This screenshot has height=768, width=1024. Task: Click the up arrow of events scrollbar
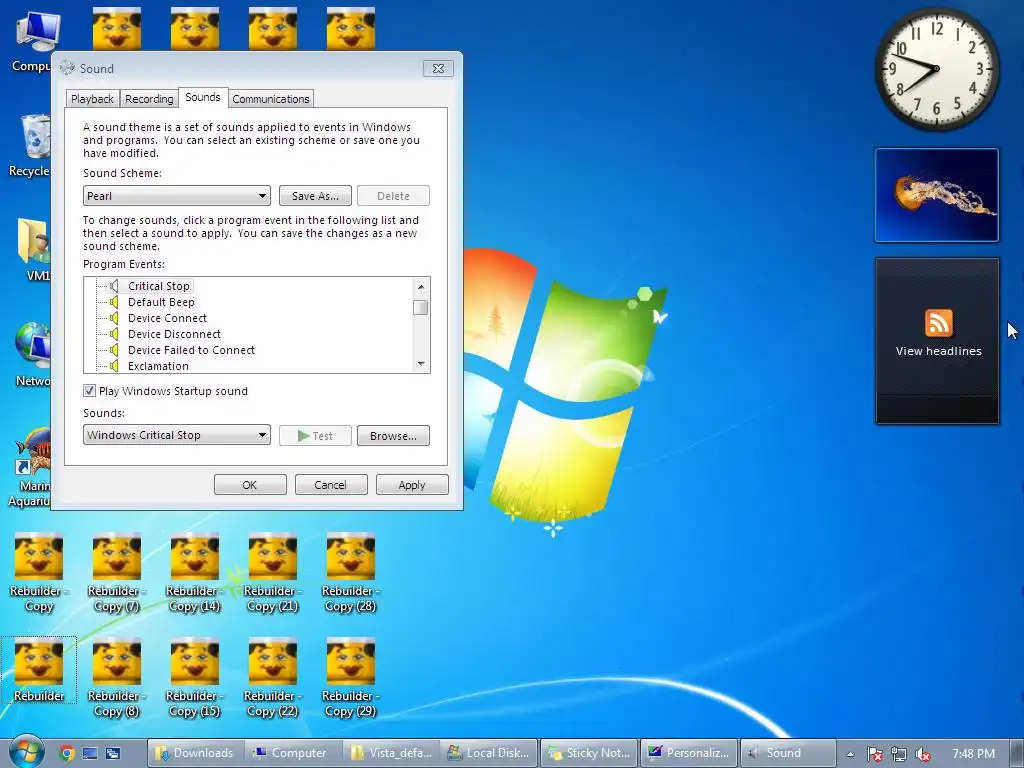[x=421, y=287]
